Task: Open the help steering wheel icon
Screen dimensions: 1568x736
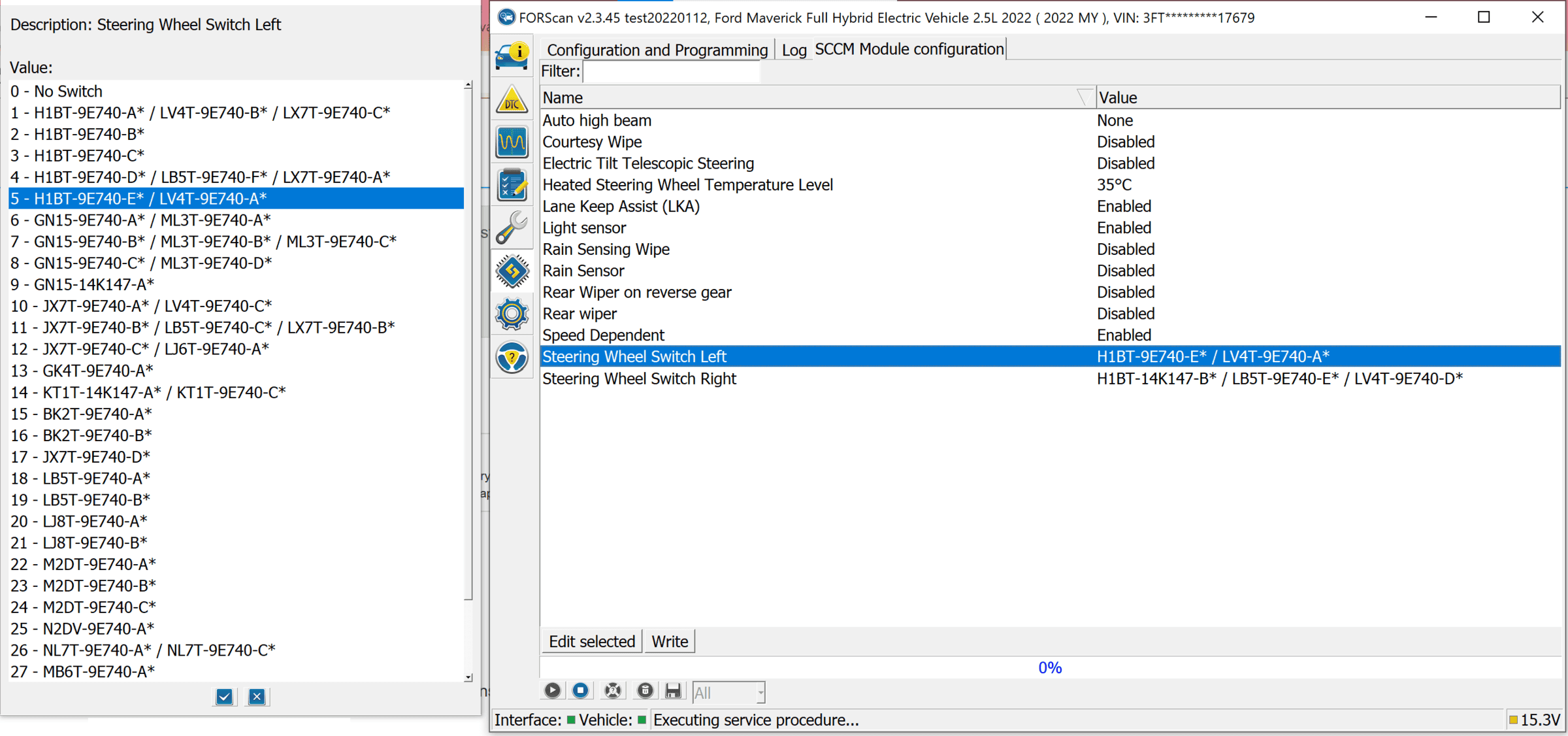Action: (x=512, y=357)
